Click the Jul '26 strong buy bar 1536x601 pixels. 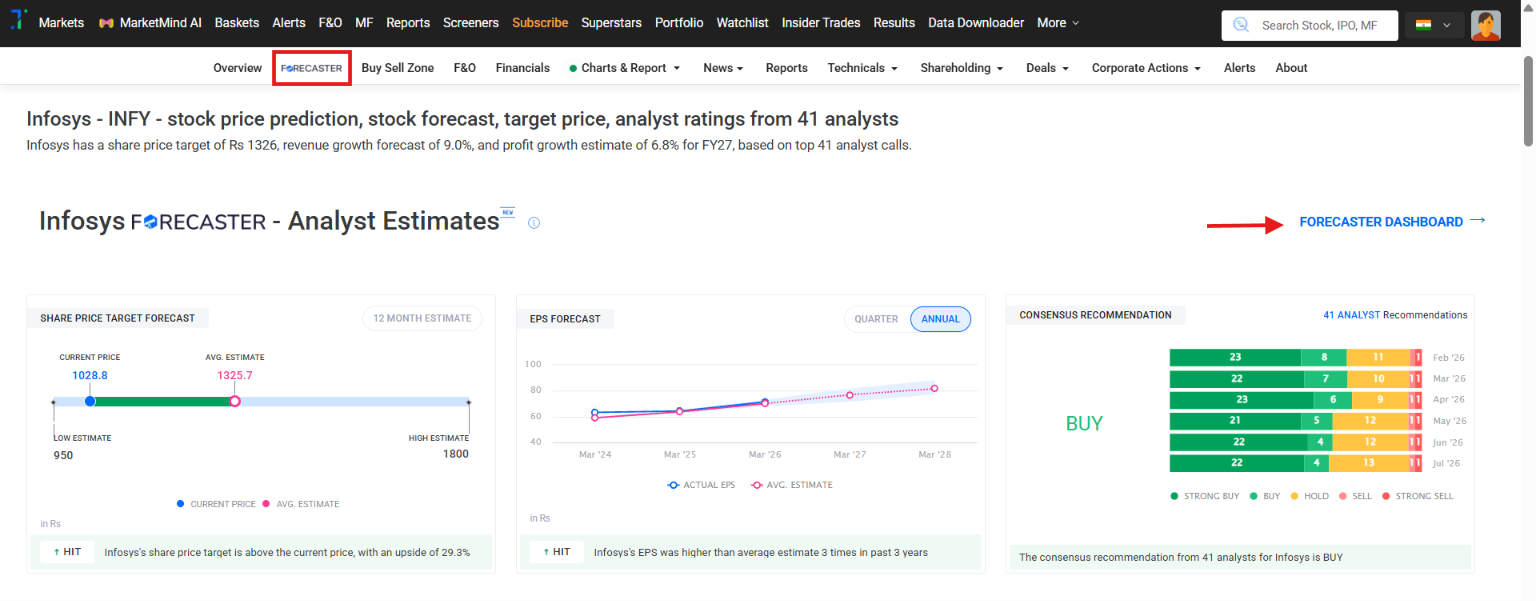tap(1236, 463)
